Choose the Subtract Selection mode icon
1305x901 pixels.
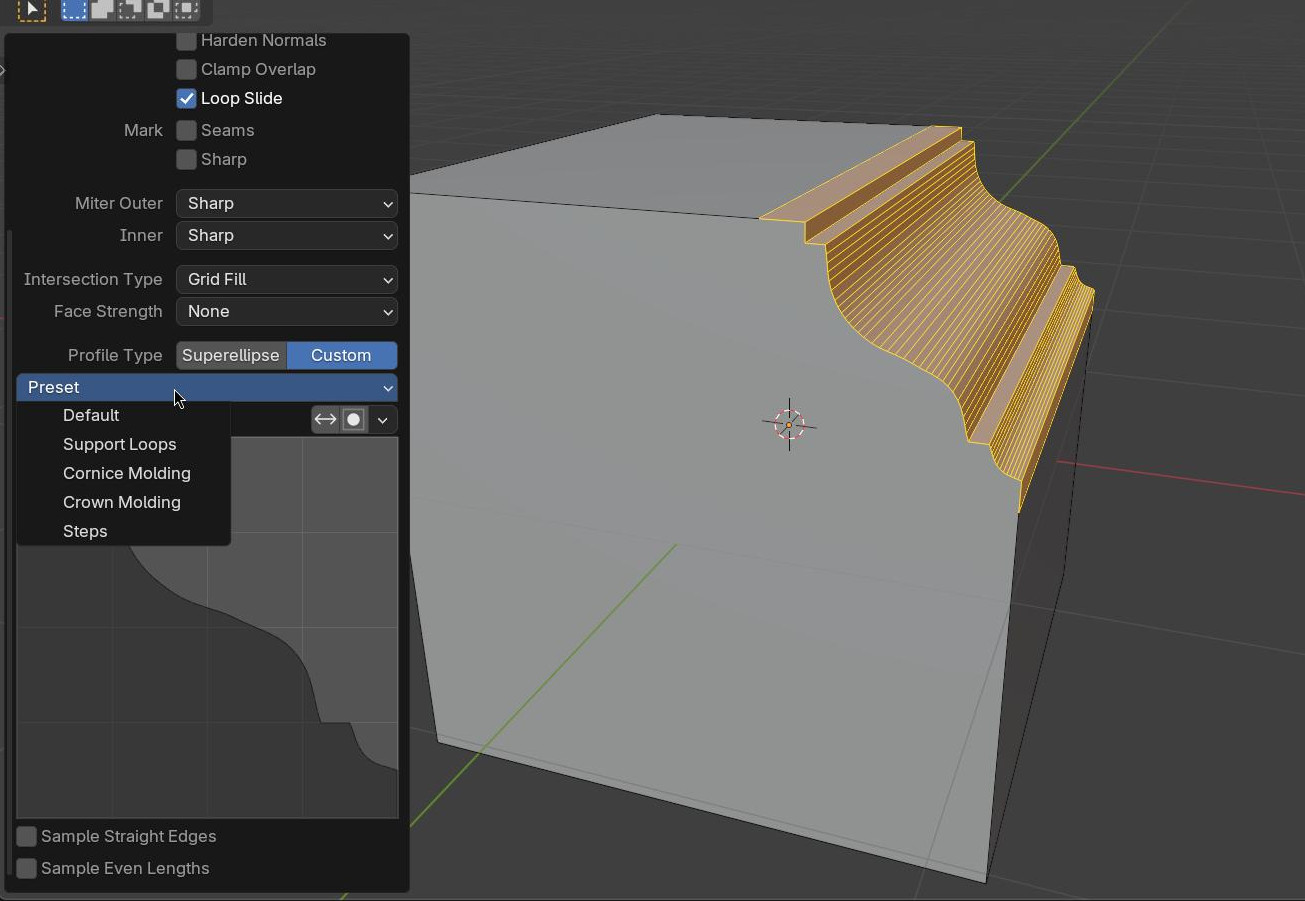click(130, 10)
